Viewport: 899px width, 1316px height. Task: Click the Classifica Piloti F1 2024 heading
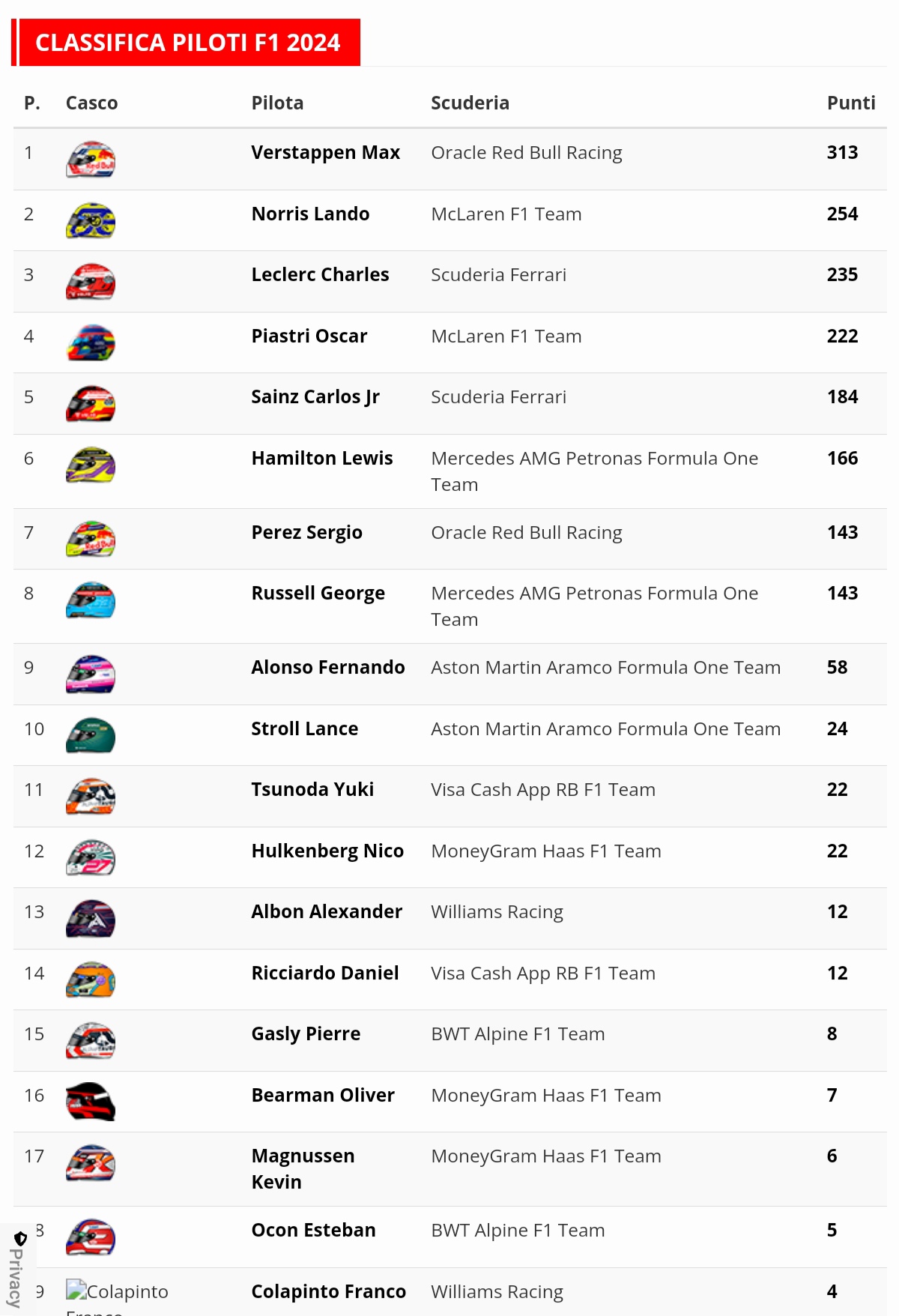(188, 43)
